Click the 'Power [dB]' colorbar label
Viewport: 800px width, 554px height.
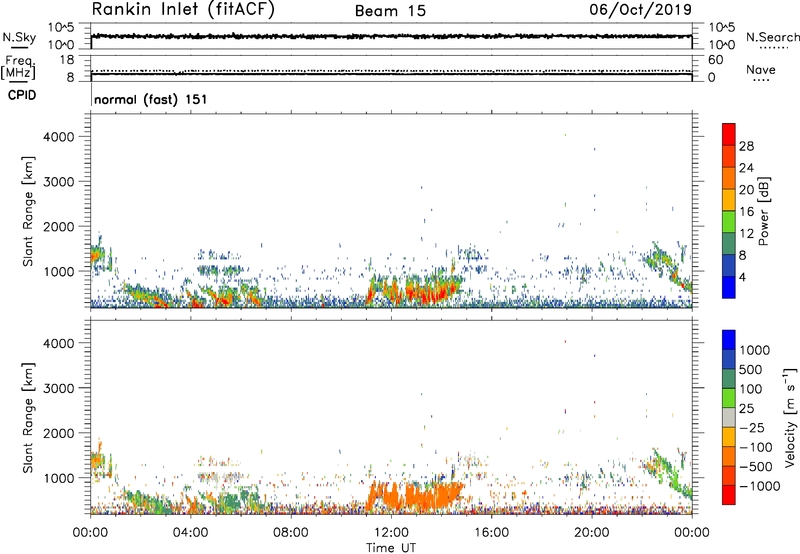(763, 211)
